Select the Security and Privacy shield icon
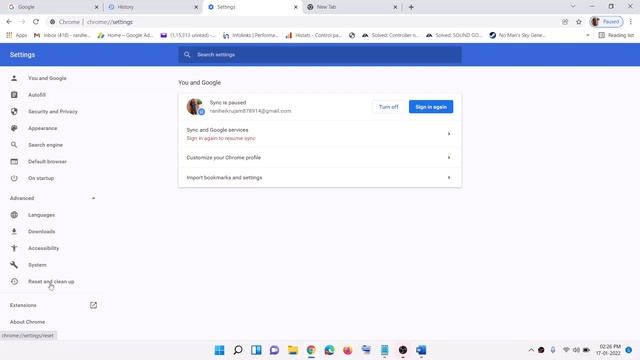 pyautogui.click(x=14, y=111)
